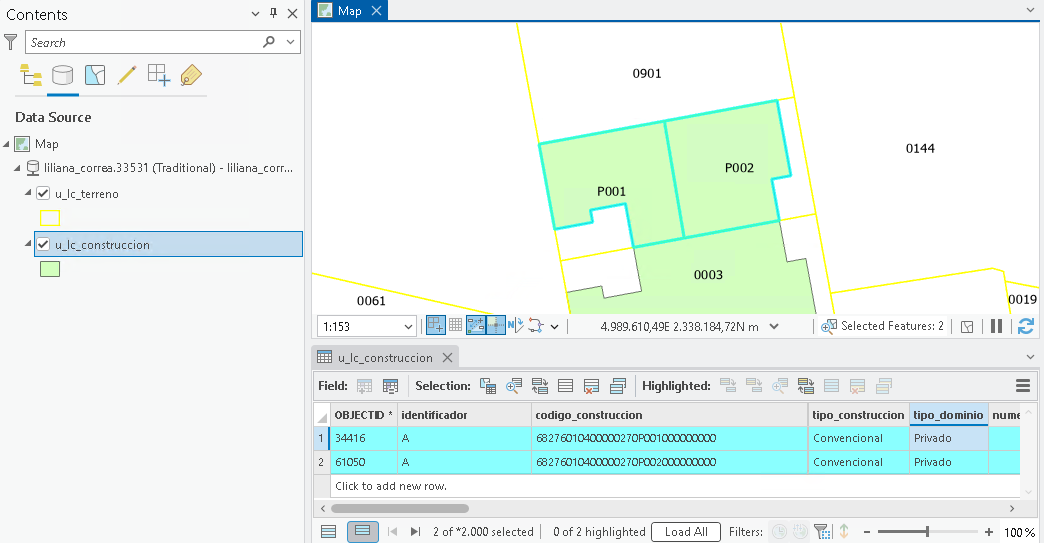The height and width of the screenshot is (543, 1044).
Task: Click Zoom To selection icon in table
Action: tap(514, 386)
